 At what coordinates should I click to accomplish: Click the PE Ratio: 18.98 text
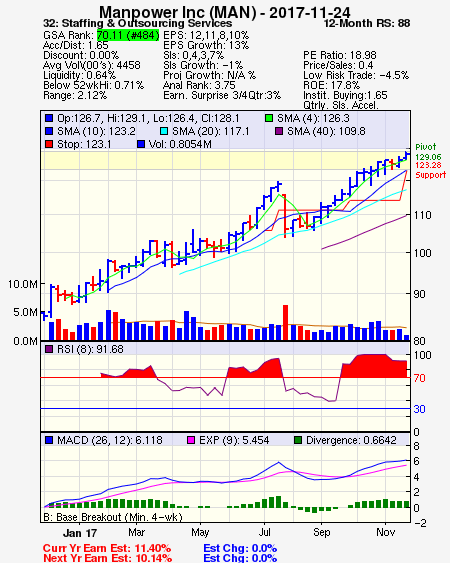point(340,55)
